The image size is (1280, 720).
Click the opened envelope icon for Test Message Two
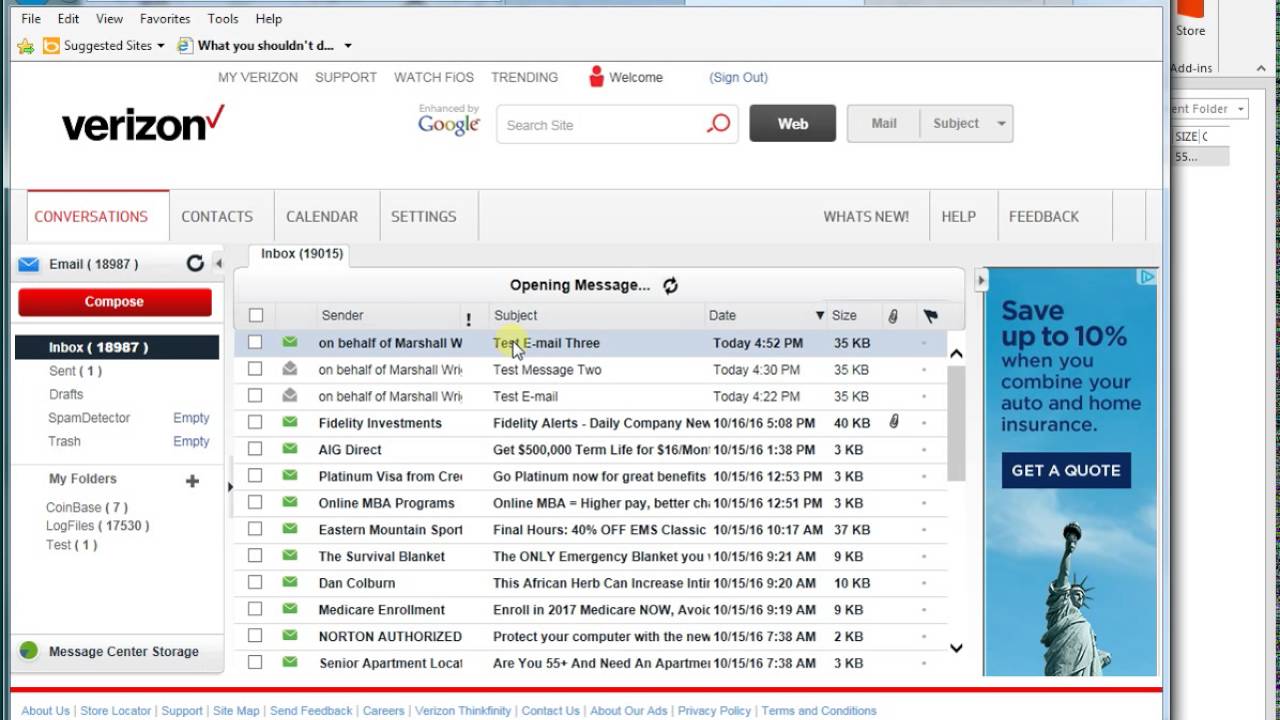[x=290, y=369]
